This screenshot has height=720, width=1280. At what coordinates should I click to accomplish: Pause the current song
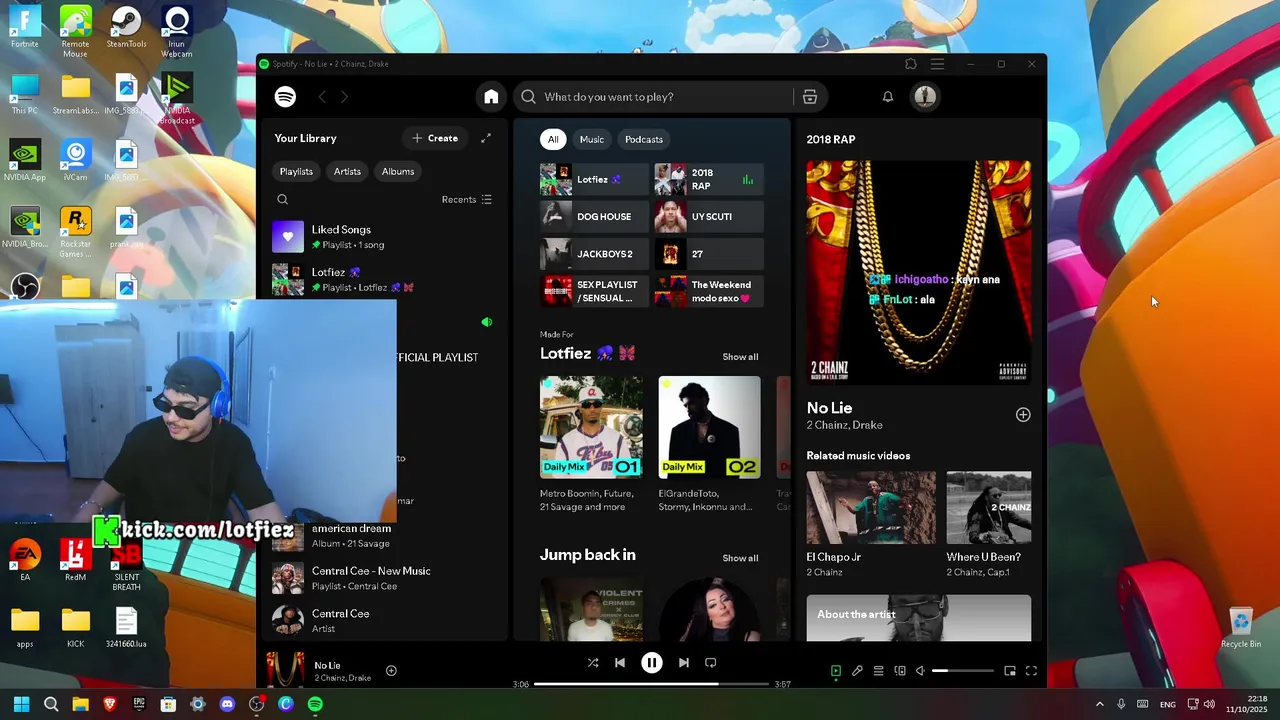(x=652, y=663)
